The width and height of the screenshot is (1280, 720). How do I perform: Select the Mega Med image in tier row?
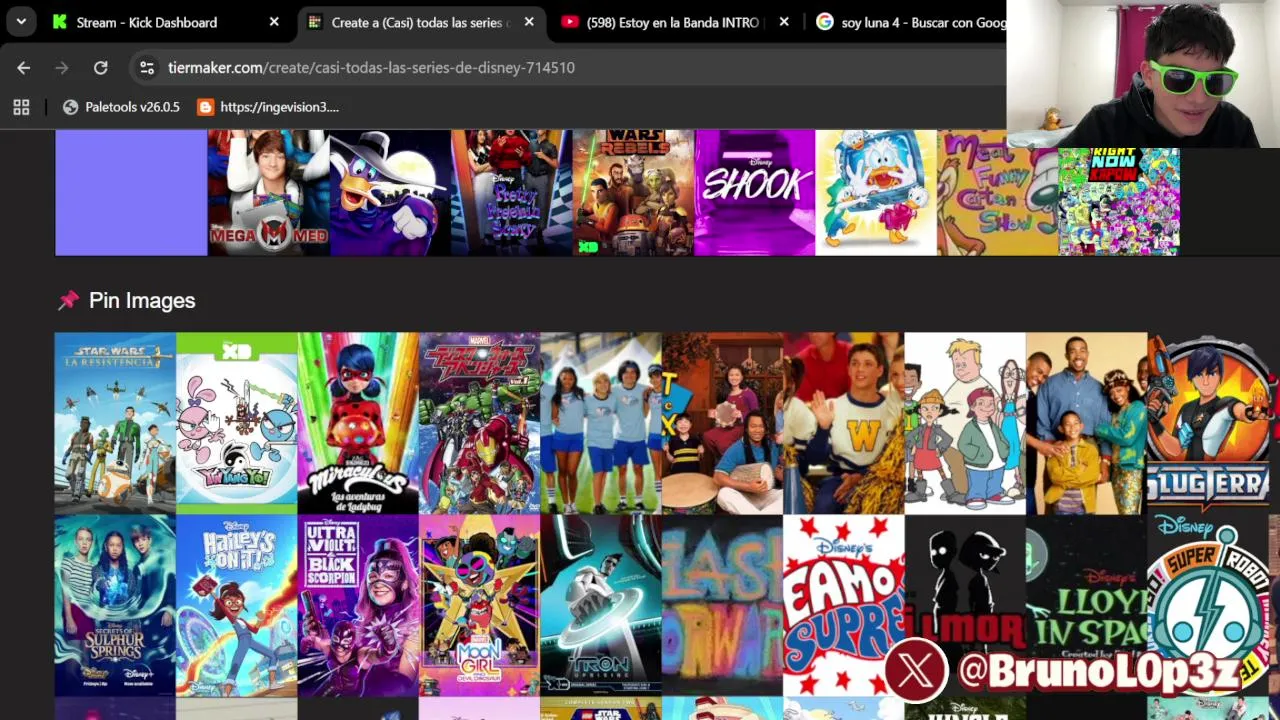tap(268, 193)
